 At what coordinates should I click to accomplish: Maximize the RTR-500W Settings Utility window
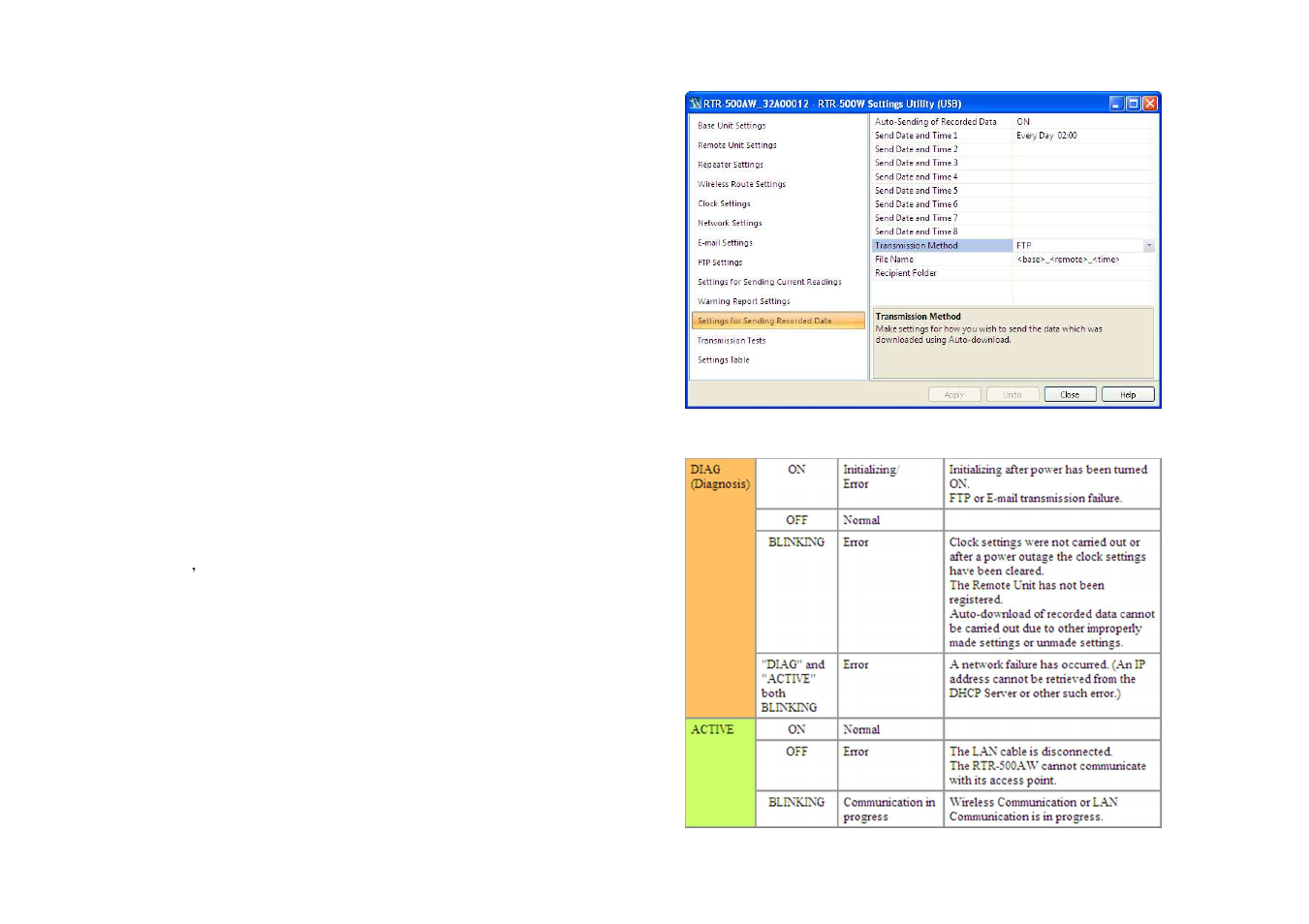[1133, 104]
